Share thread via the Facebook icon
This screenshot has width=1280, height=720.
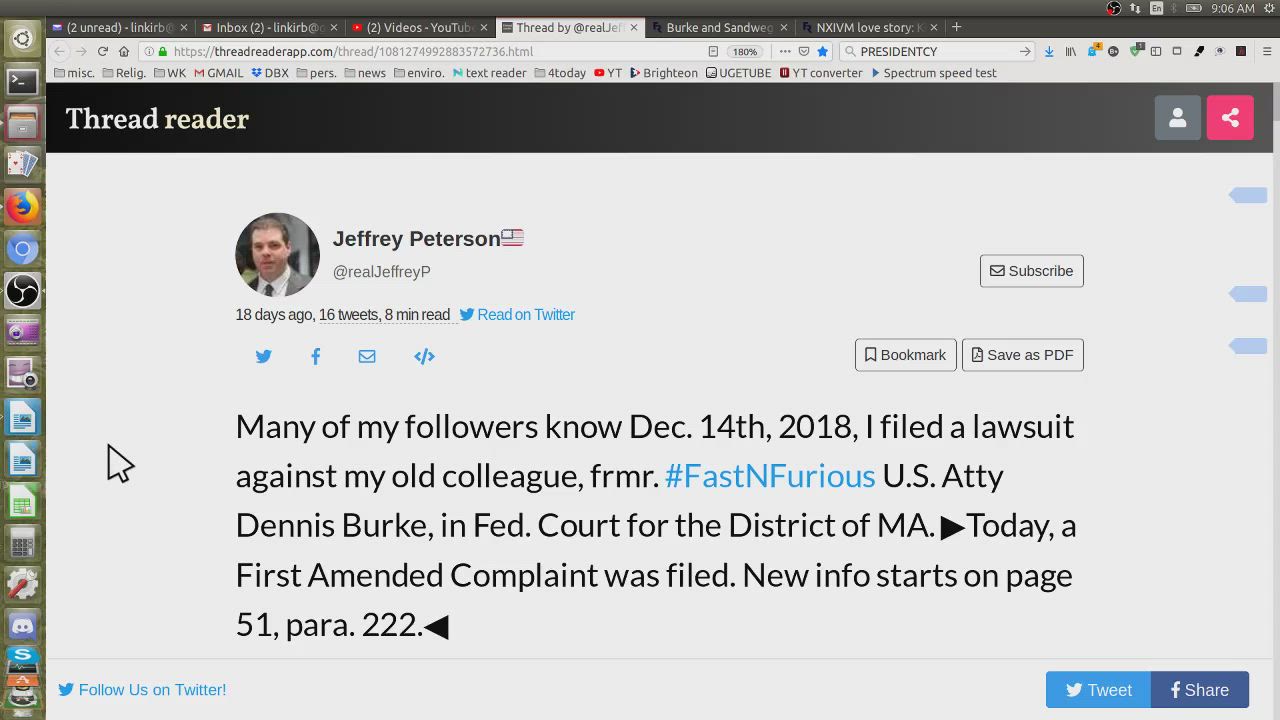pyautogui.click(x=315, y=356)
